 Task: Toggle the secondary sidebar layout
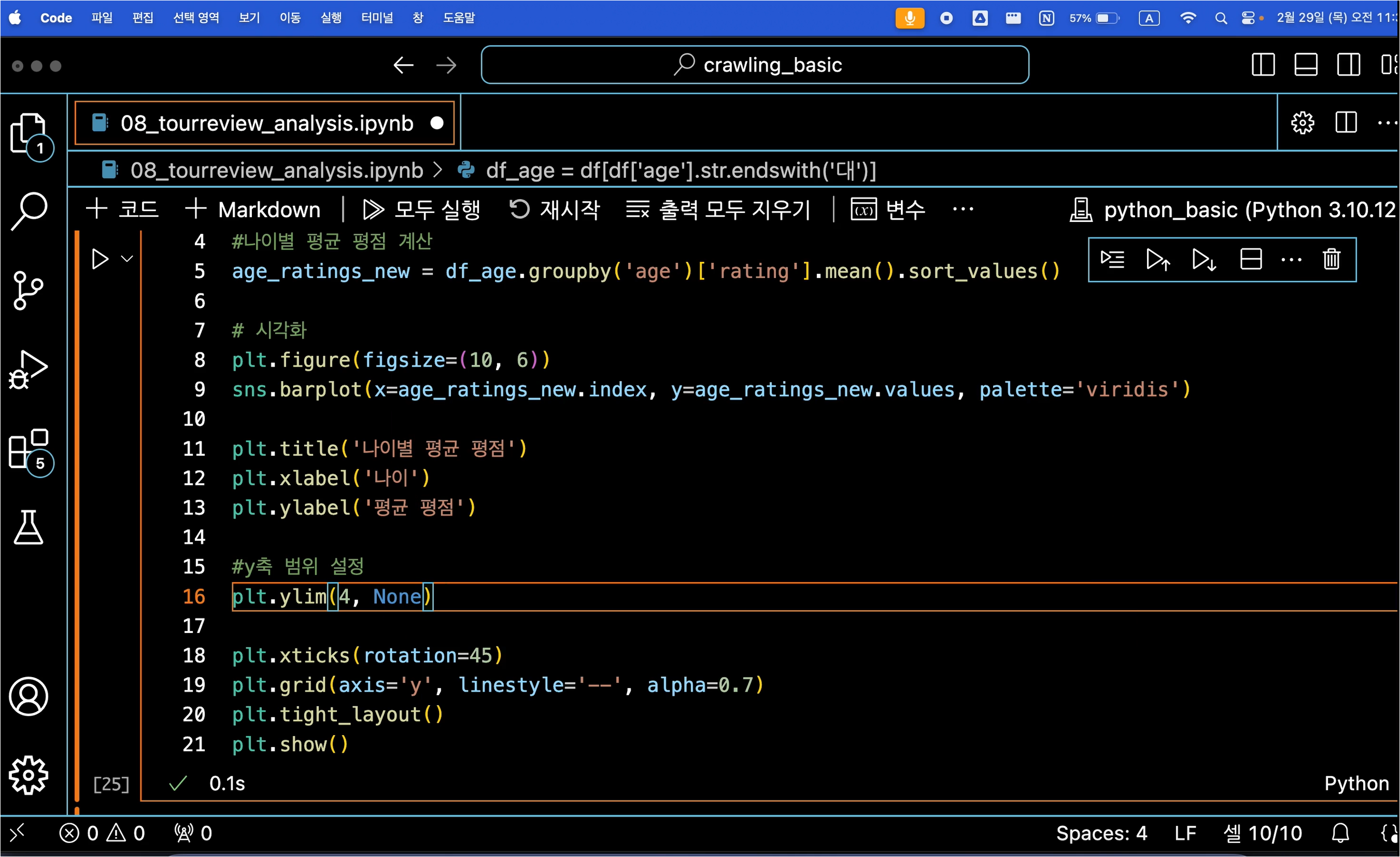[1348, 65]
